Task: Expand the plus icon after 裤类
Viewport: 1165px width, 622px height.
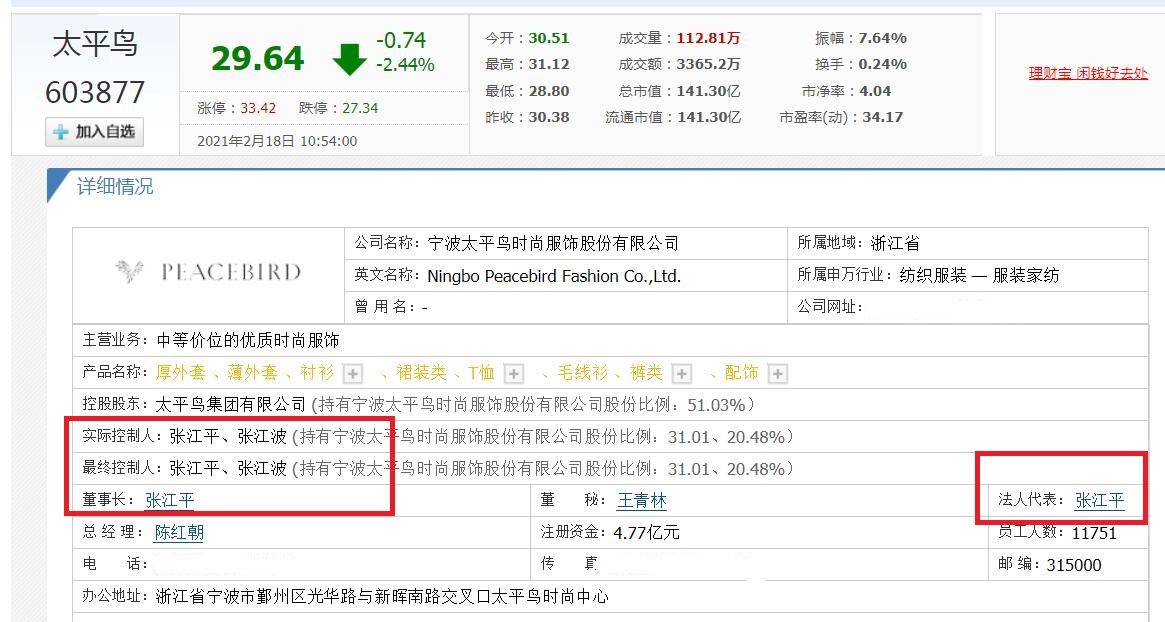Action: (x=681, y=373)
